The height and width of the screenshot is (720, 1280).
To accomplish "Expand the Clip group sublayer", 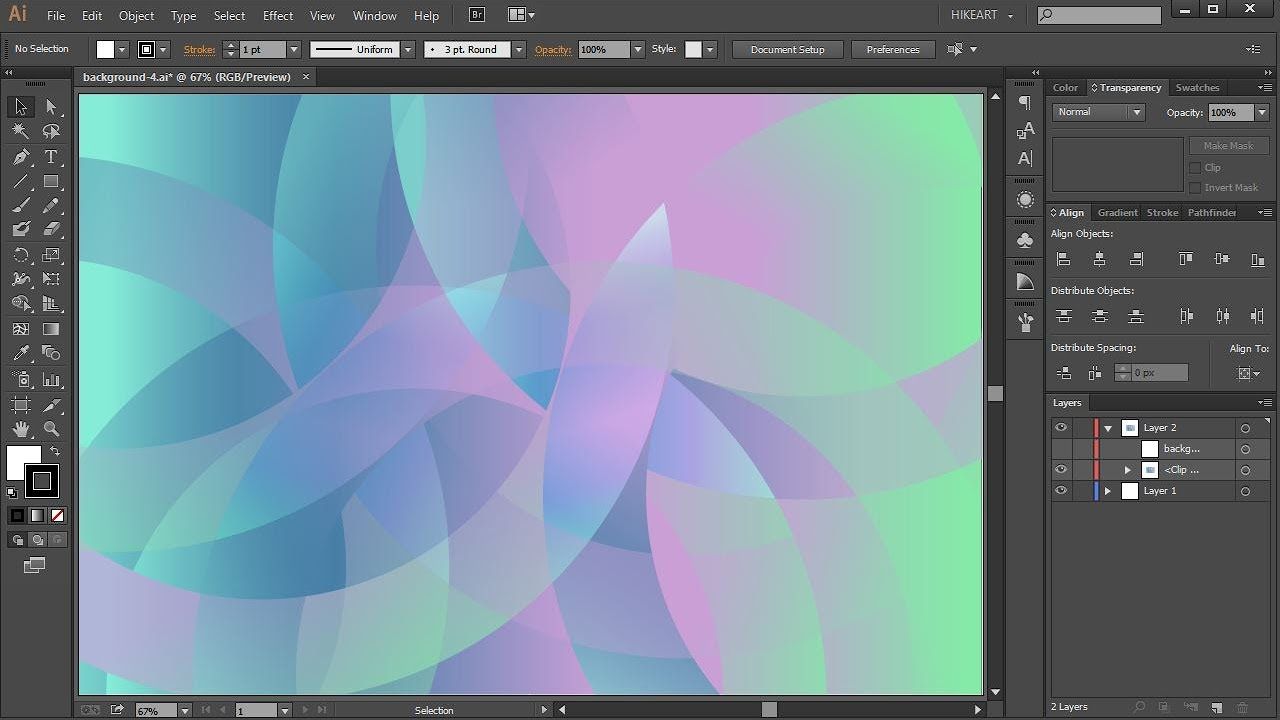I will 1128,470.
